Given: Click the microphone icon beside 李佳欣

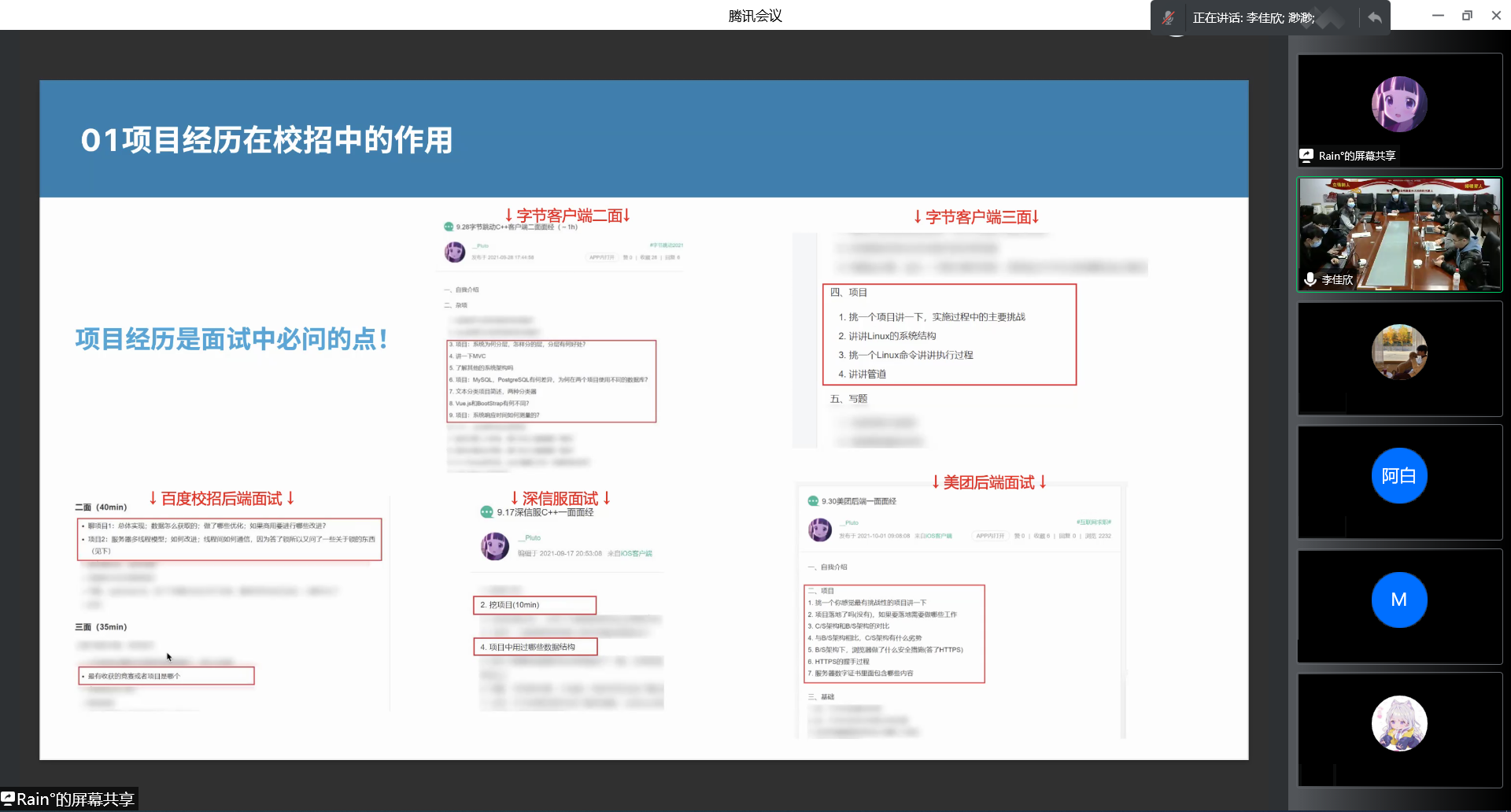Looking at the screenshot, I should (x=1310, y=279).
